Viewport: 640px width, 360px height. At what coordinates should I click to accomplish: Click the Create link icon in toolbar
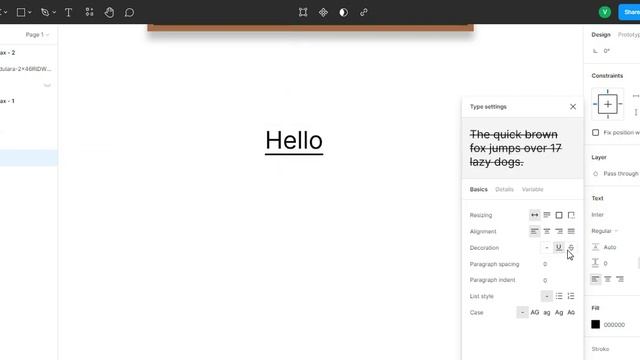point(364,12)
